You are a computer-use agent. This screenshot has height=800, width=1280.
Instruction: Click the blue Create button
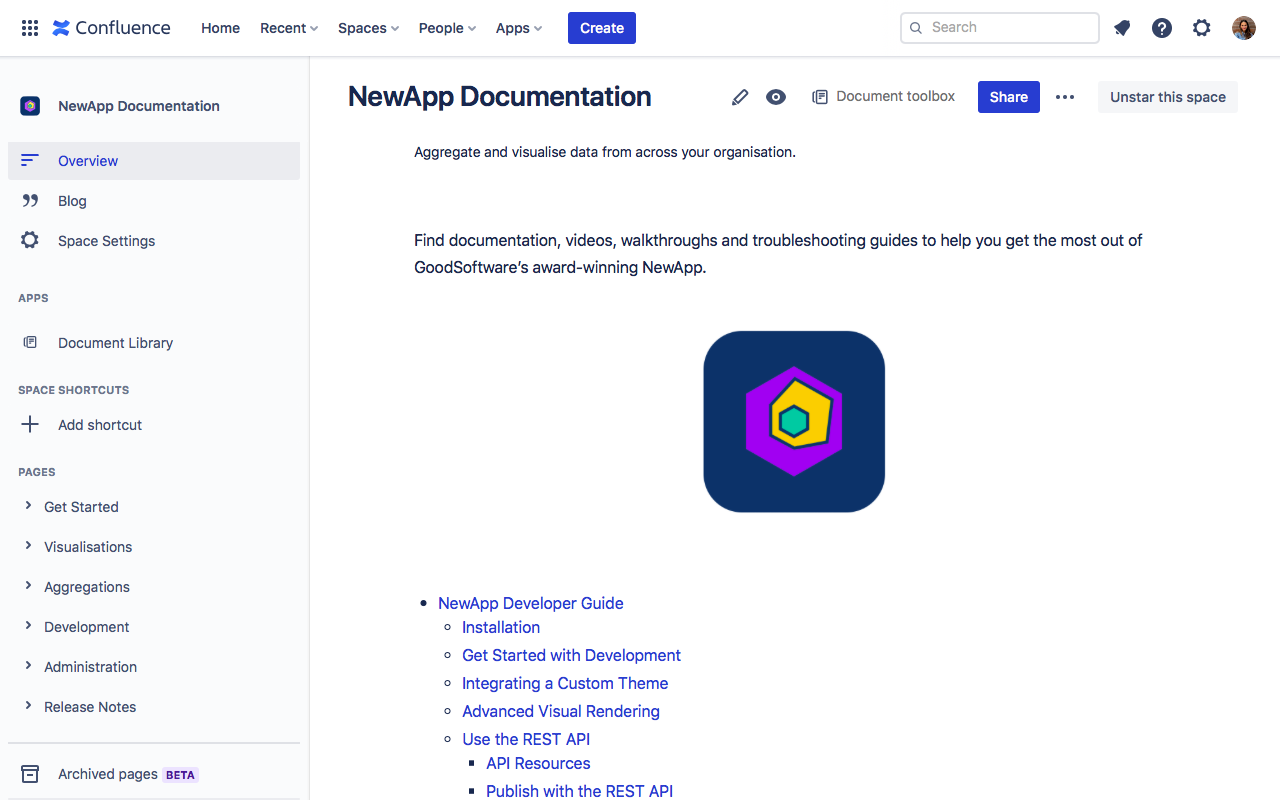click(x=602, y=28)
